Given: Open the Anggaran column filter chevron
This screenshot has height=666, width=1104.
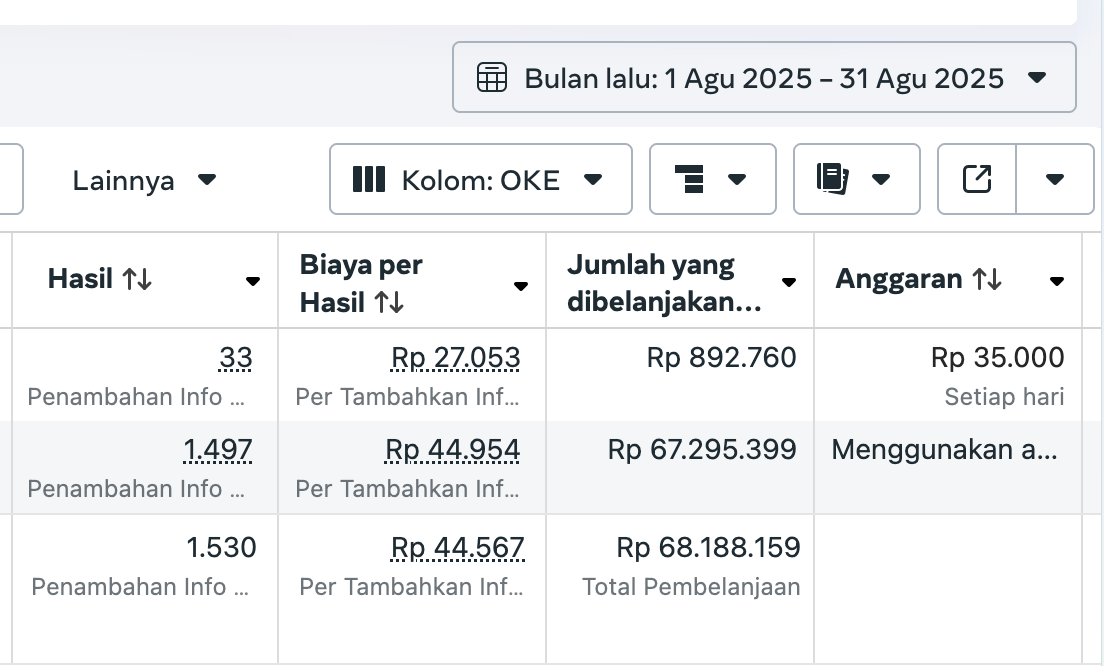Looking at the screenshot, I should tap(1057, 282).
